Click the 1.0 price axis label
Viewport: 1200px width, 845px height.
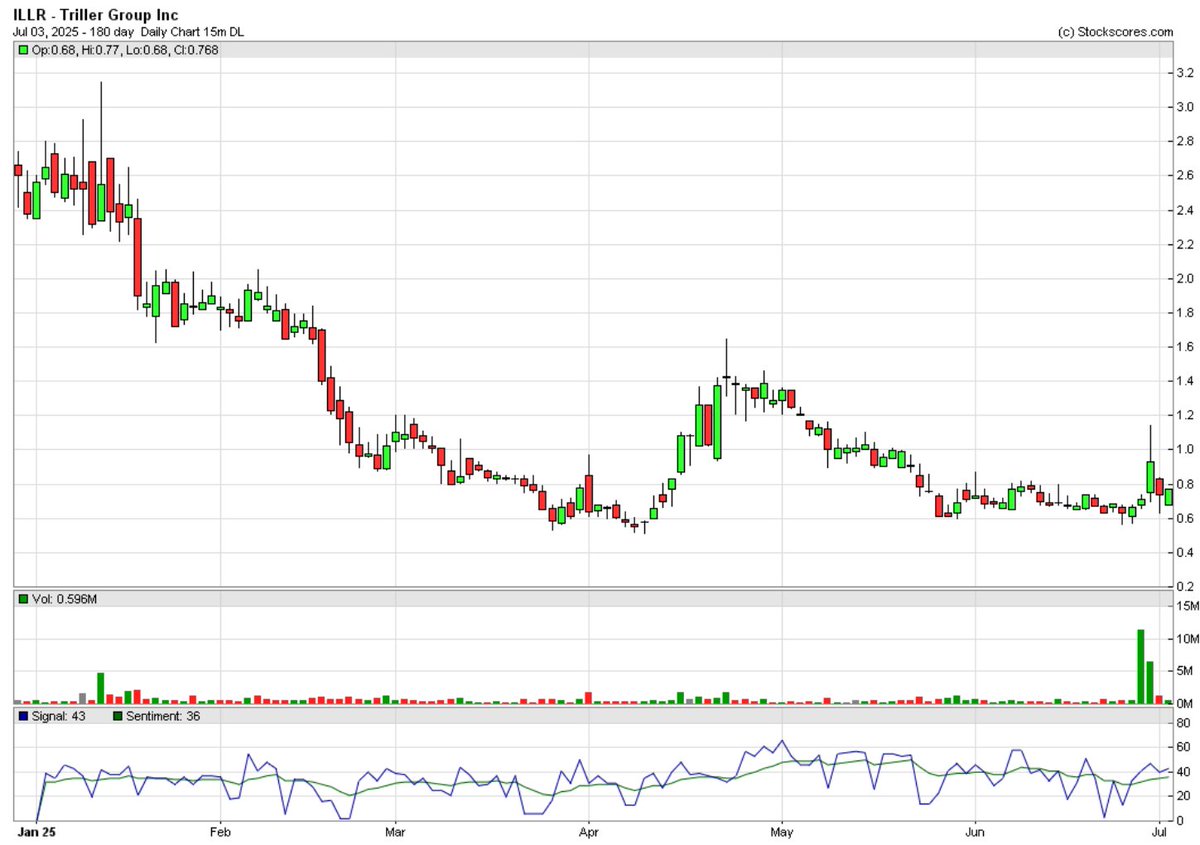[x=1184, y=450]
